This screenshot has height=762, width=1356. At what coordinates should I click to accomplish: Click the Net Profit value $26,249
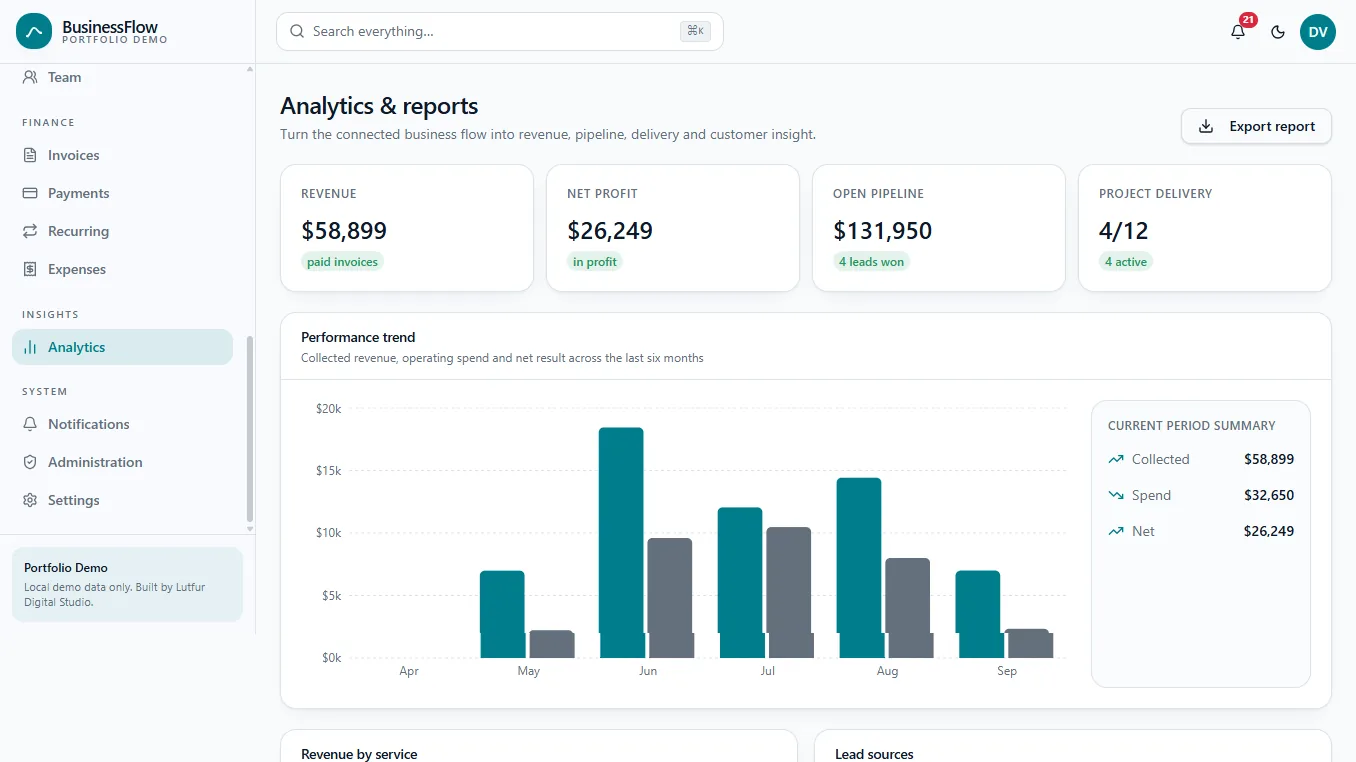coord(610,231)
